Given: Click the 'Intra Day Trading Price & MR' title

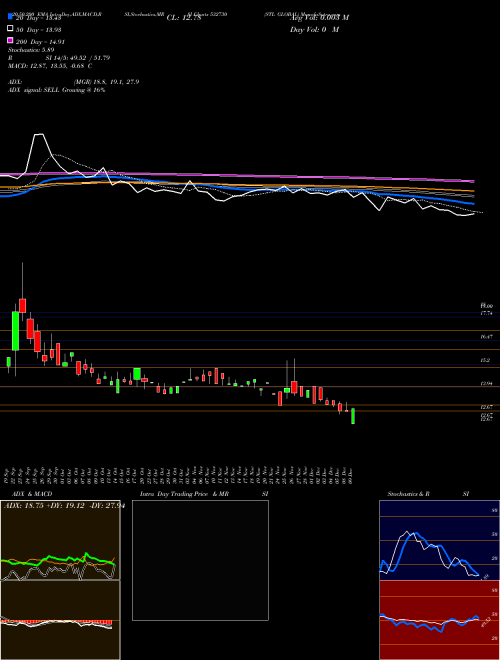Looking at the screenshot, I should [184, 494].
